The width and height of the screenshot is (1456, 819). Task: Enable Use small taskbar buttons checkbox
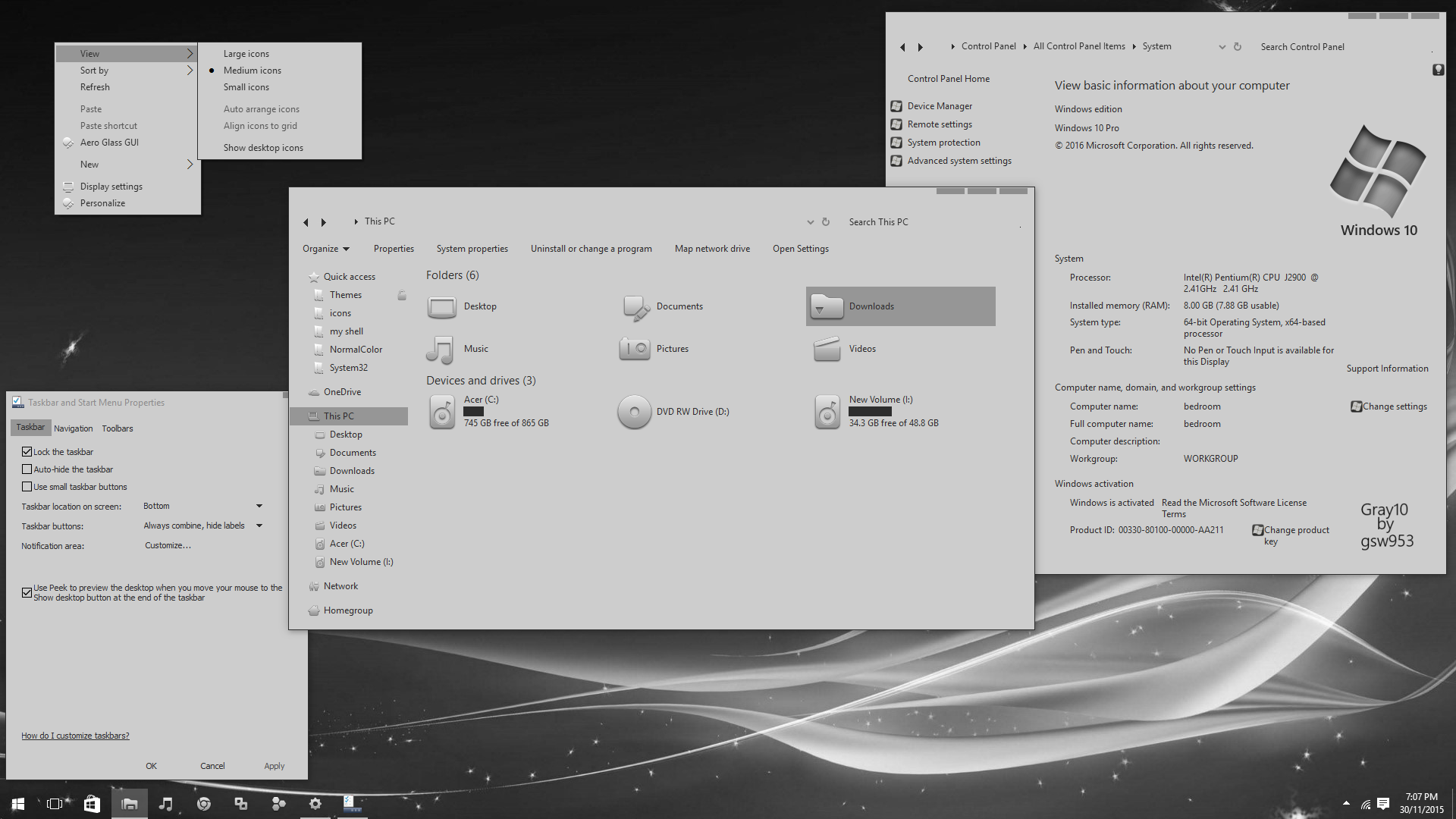(x=27, y=487)
